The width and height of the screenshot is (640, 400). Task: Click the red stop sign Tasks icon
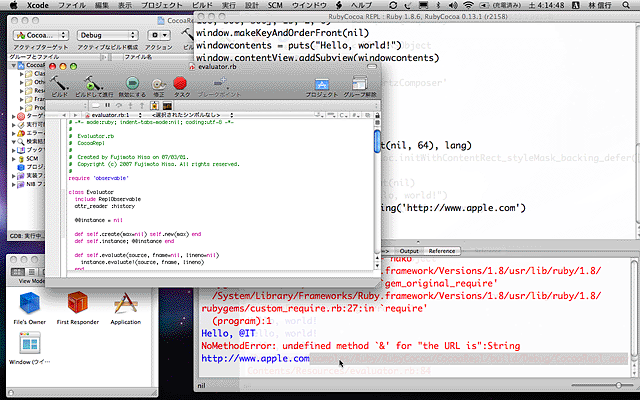[180, 83]
